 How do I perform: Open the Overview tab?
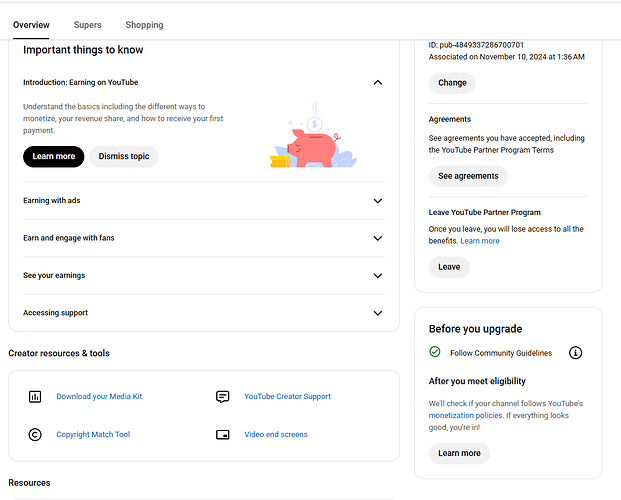[31, 25]
